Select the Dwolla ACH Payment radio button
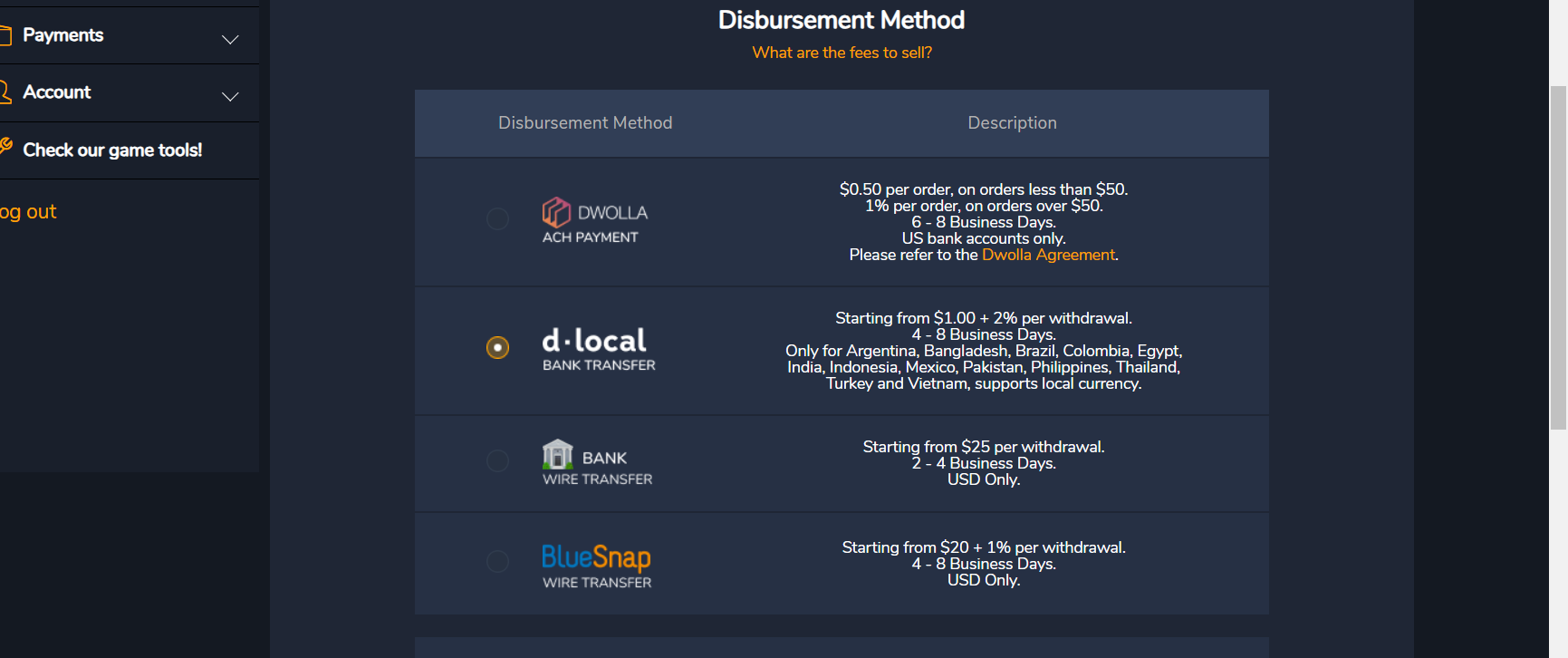 tap(497, 218)
